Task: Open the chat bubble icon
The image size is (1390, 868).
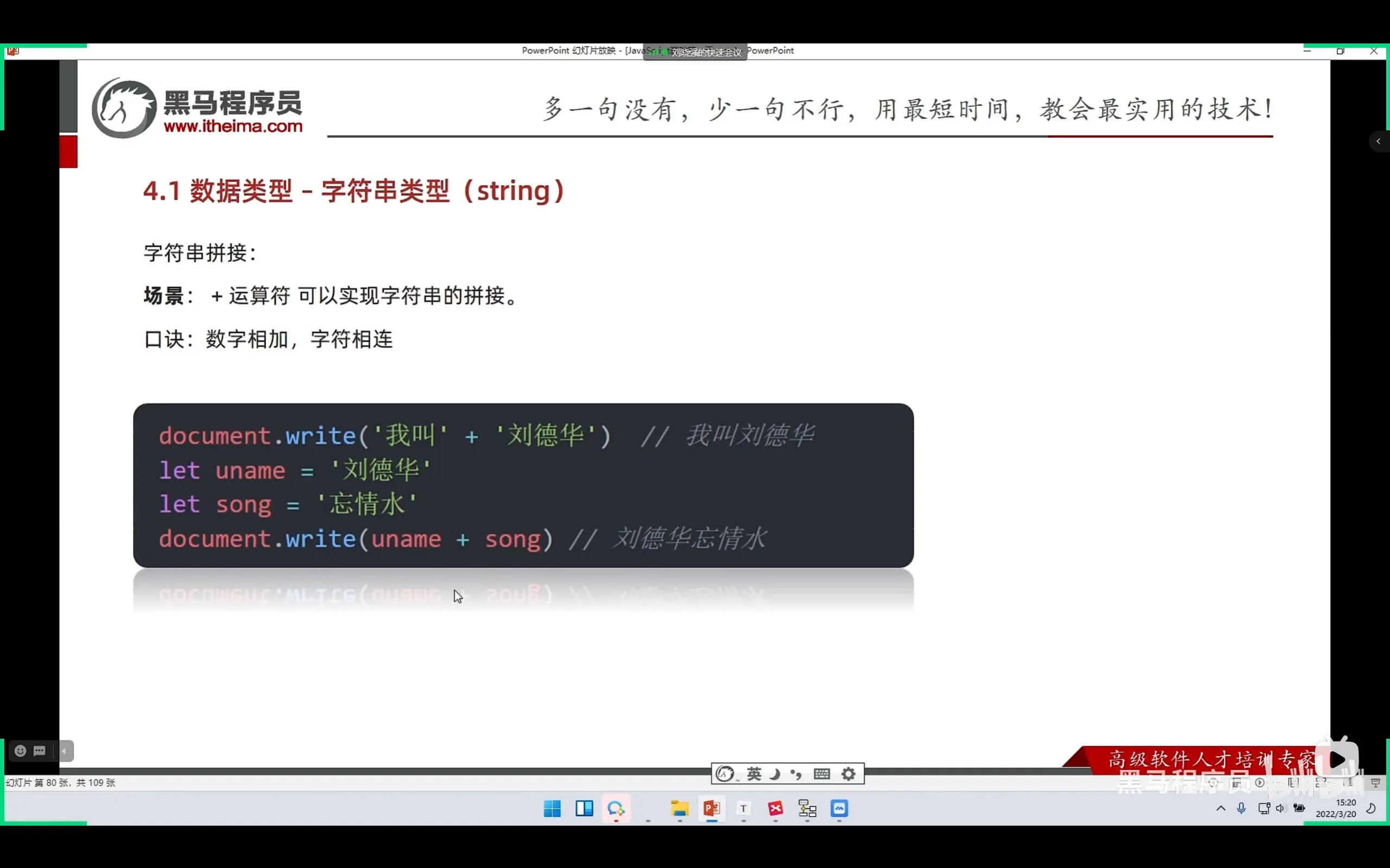Action: [x=40, y=751]
